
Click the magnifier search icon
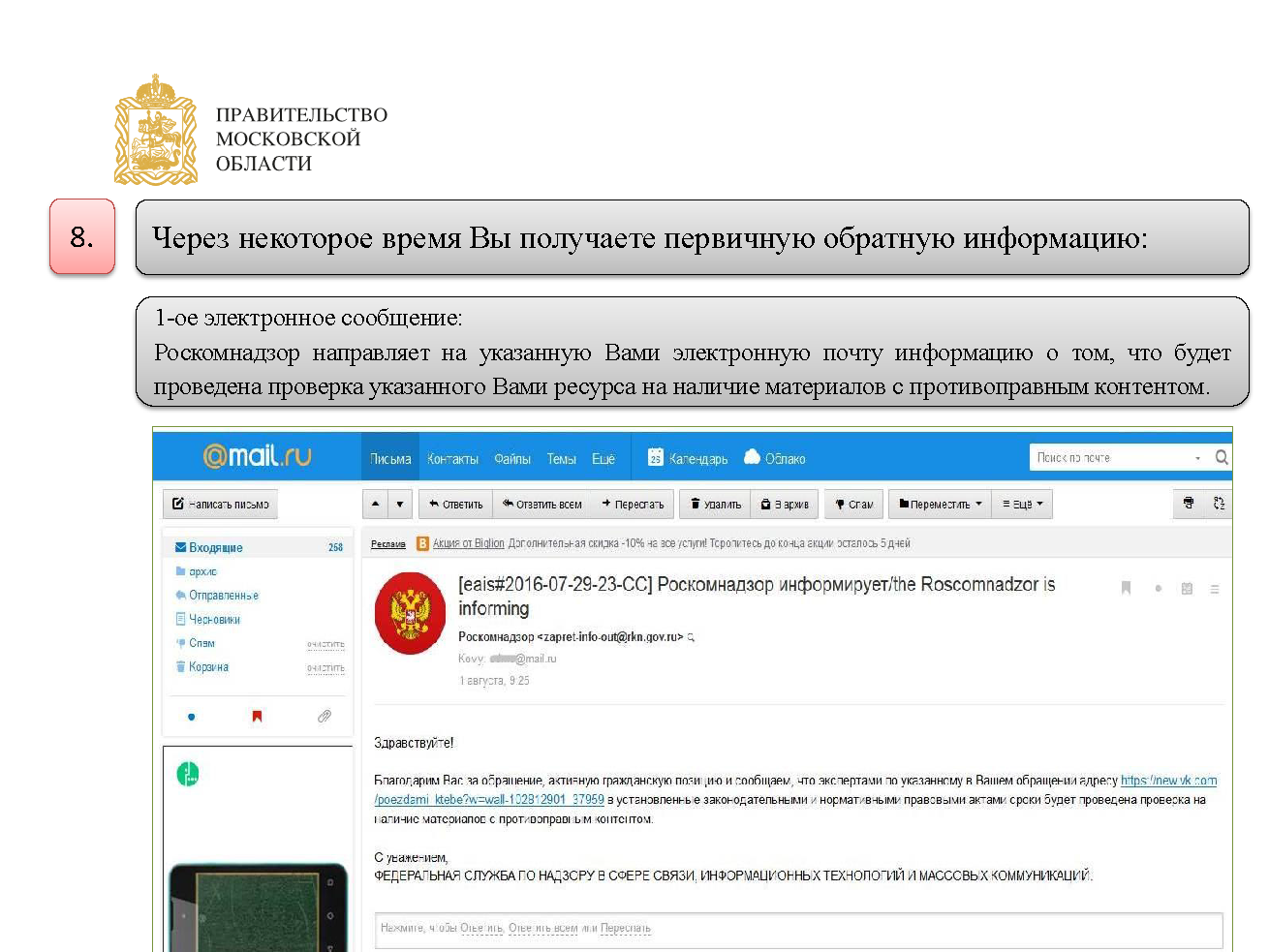pos(1222,457)
